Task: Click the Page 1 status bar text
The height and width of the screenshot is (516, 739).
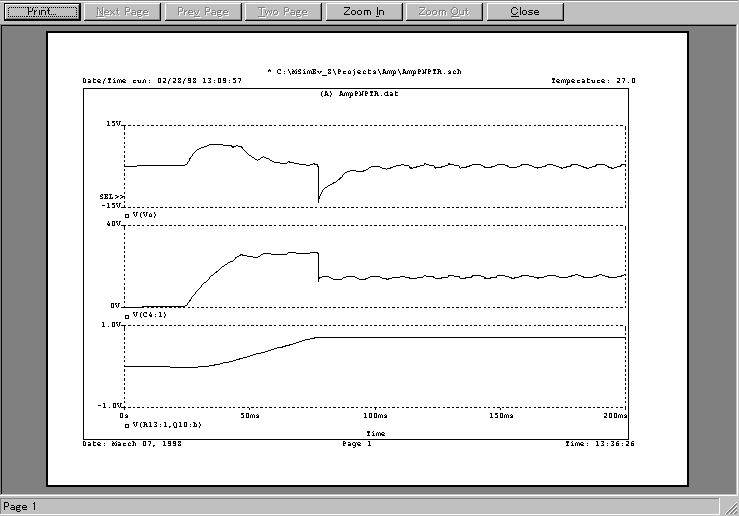Action: (x=20, y=507)
